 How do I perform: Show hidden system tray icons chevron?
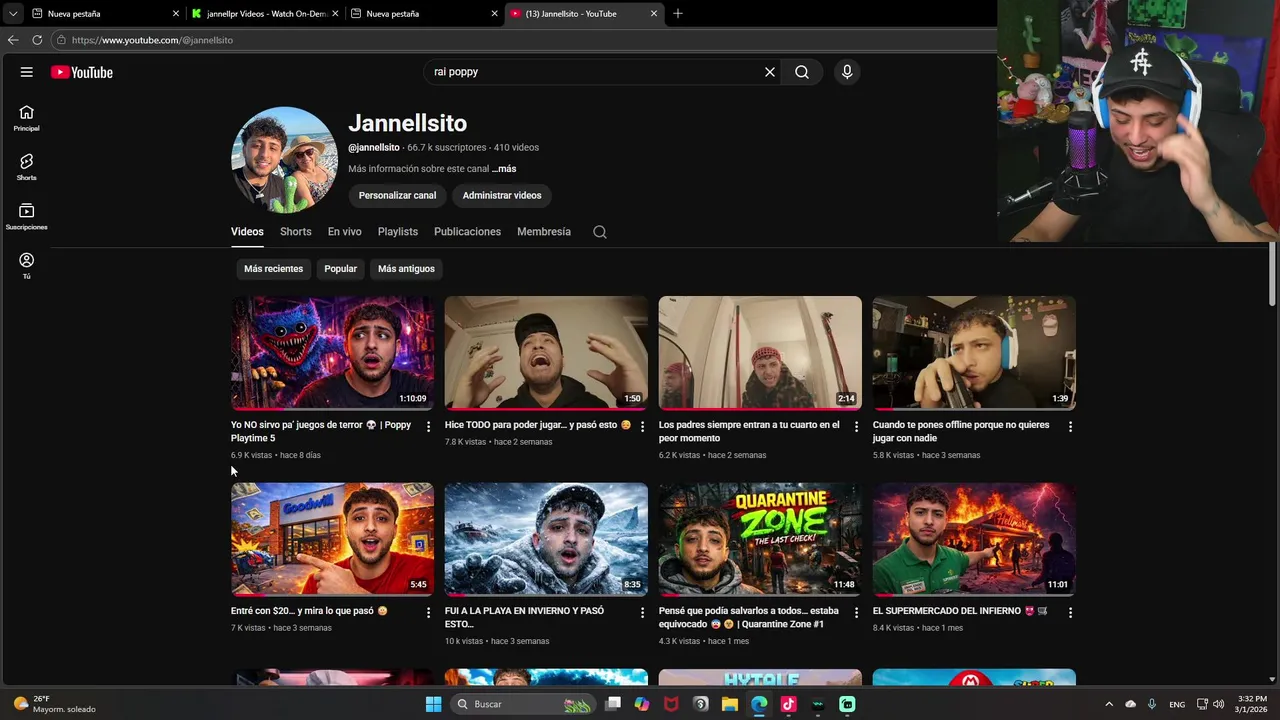click(1108, 704)
